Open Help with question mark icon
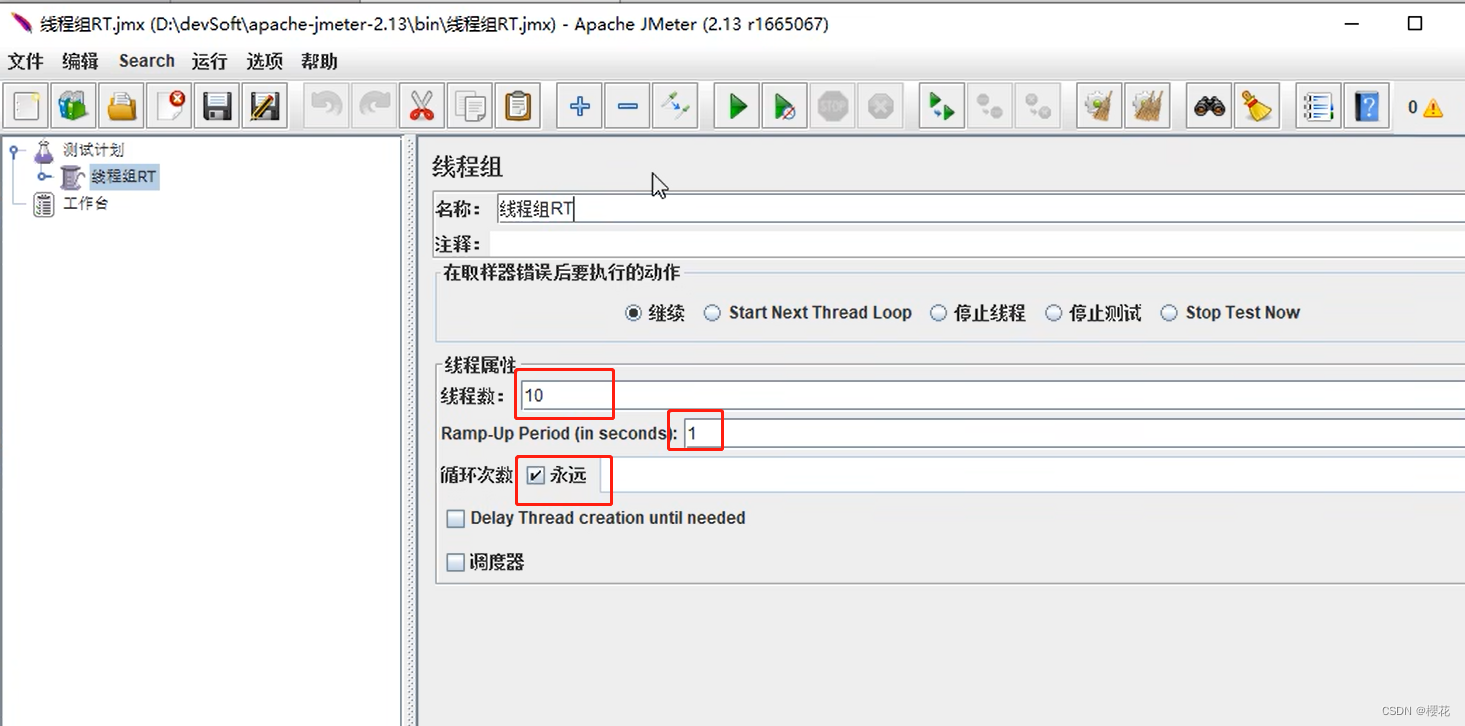 [1367, 105]
